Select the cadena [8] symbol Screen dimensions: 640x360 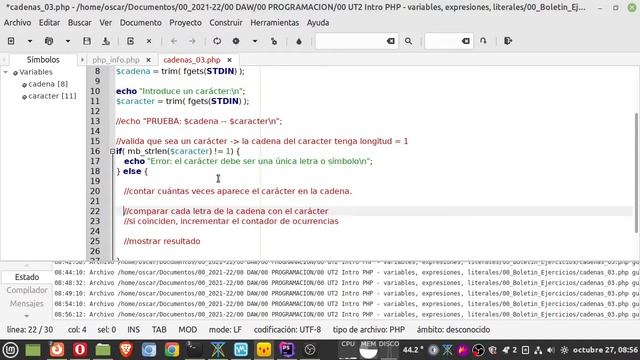point(48,84)
